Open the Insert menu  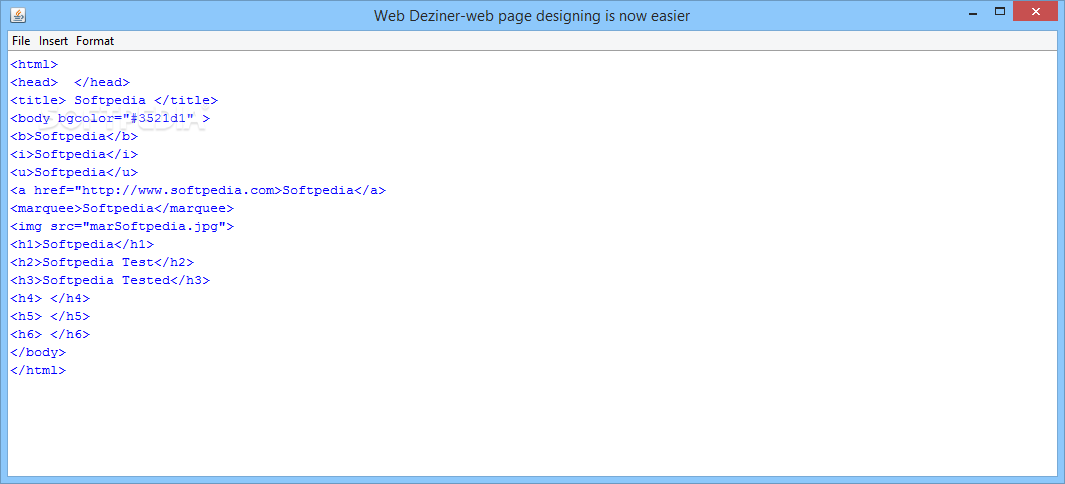(53, 41)
